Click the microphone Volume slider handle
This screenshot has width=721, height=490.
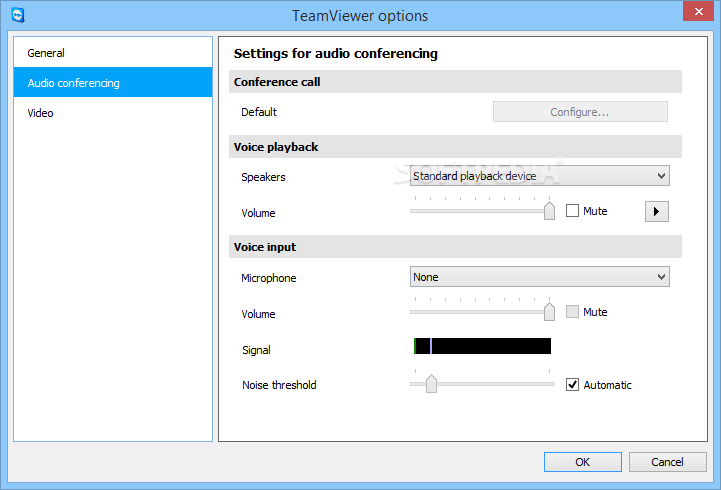point(549,312)
